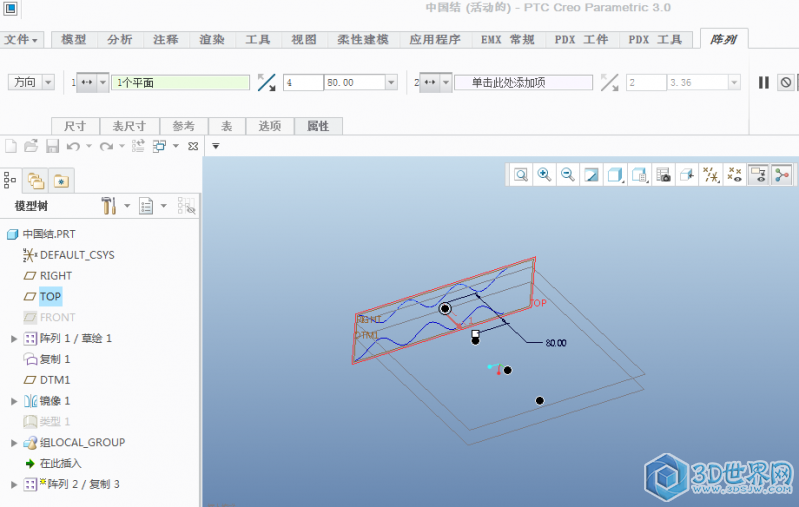The height and width of the screenshot is (507, 799).
Task: Flip first direction arrow icon
Action: (266, 82)
